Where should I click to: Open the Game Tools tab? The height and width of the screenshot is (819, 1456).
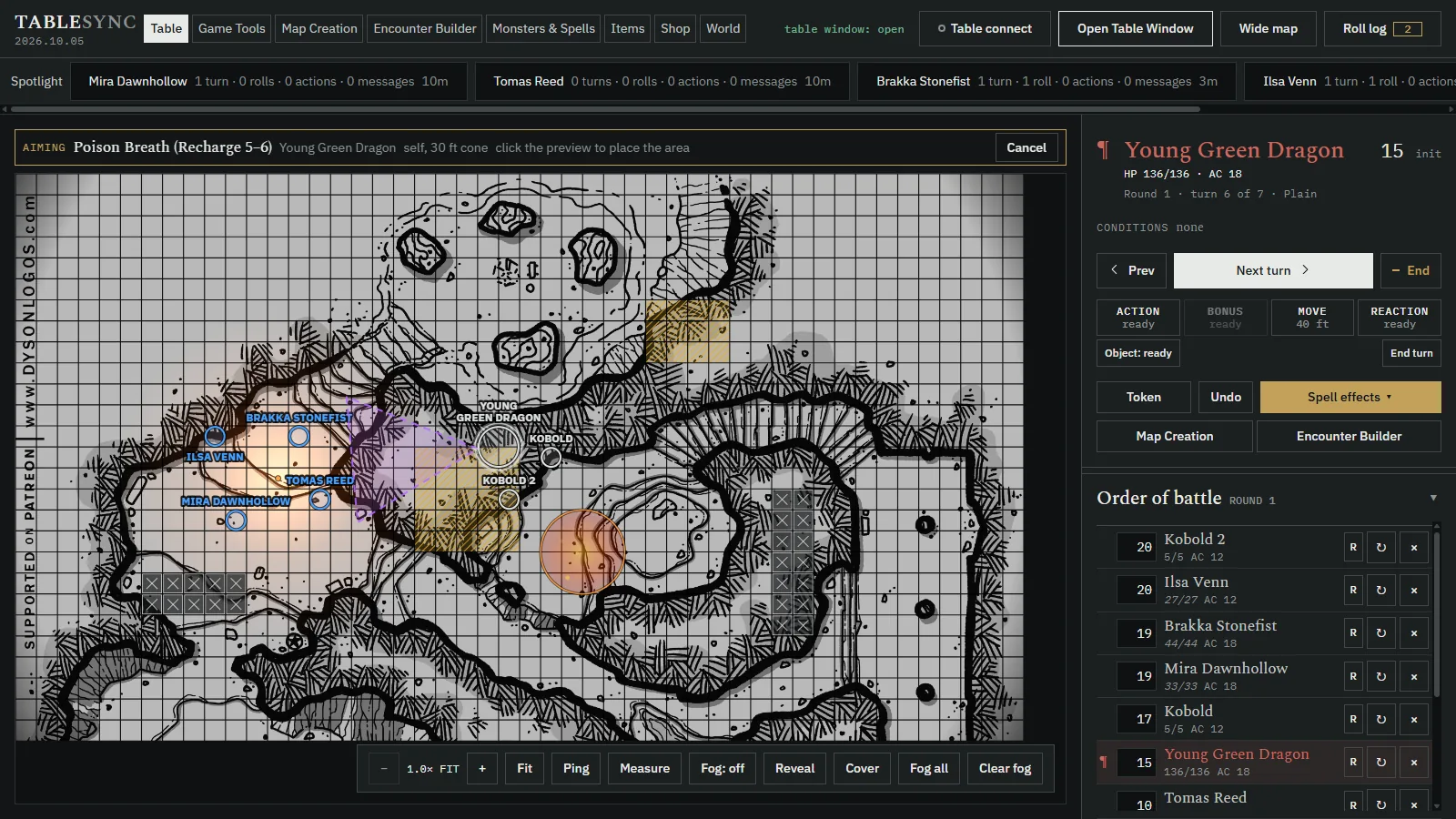pos(232,28)
